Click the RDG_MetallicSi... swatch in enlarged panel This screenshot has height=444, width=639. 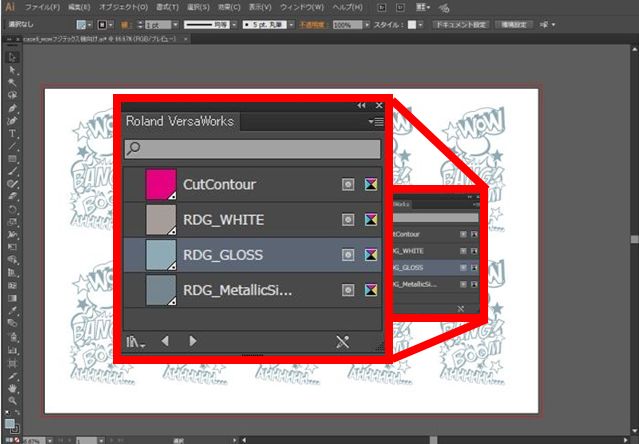(161, 290)
